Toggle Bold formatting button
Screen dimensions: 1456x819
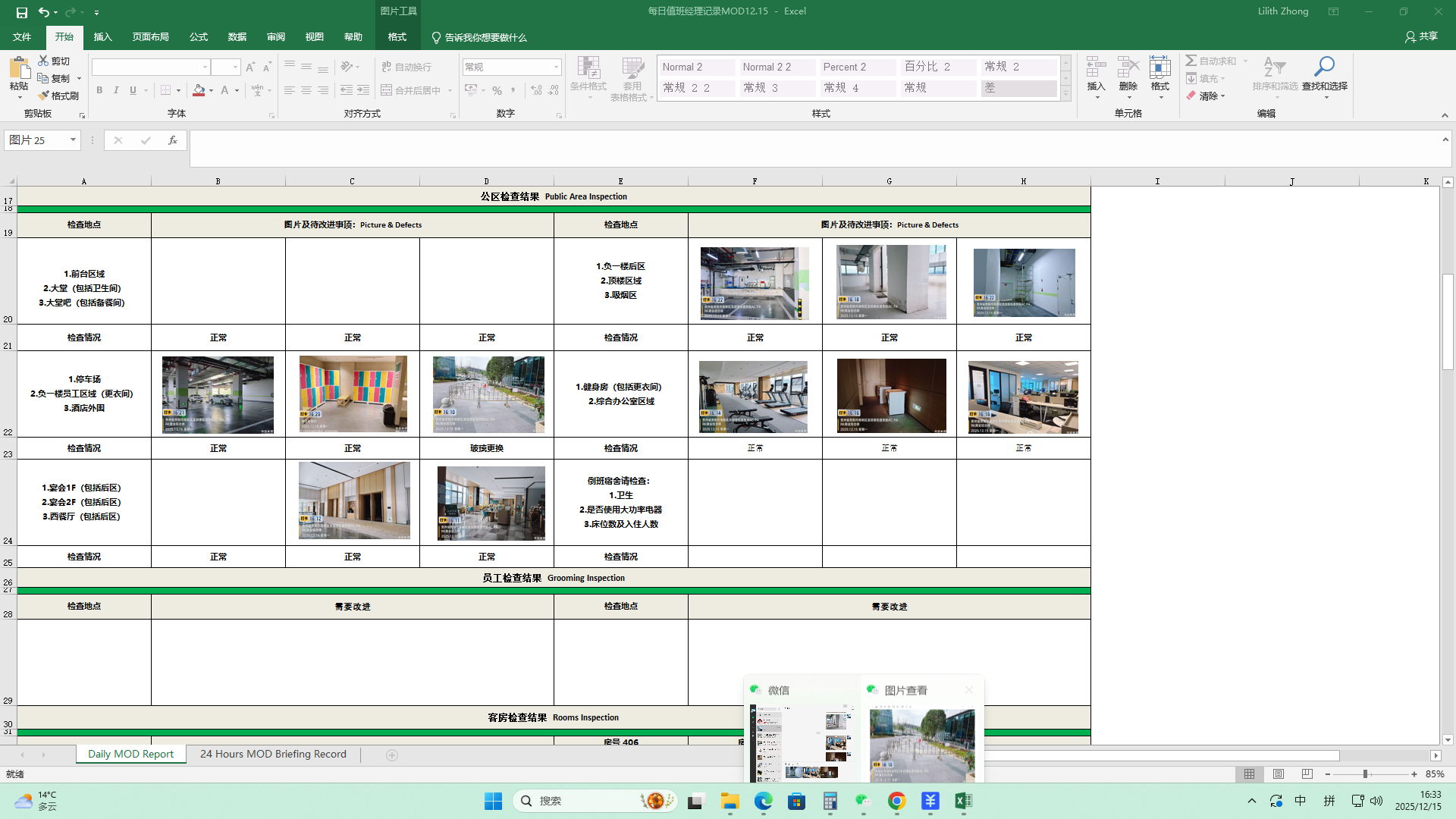click(99, 90)
